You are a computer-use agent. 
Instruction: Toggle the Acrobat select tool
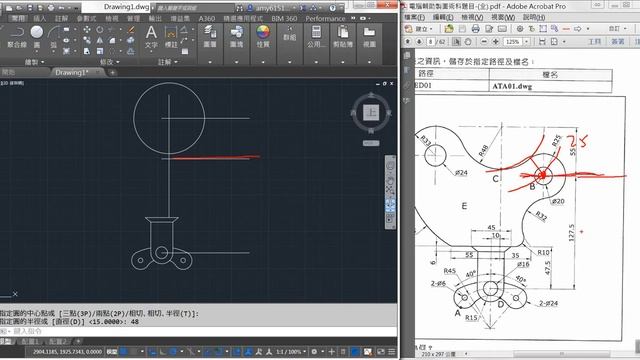(456, 42)
